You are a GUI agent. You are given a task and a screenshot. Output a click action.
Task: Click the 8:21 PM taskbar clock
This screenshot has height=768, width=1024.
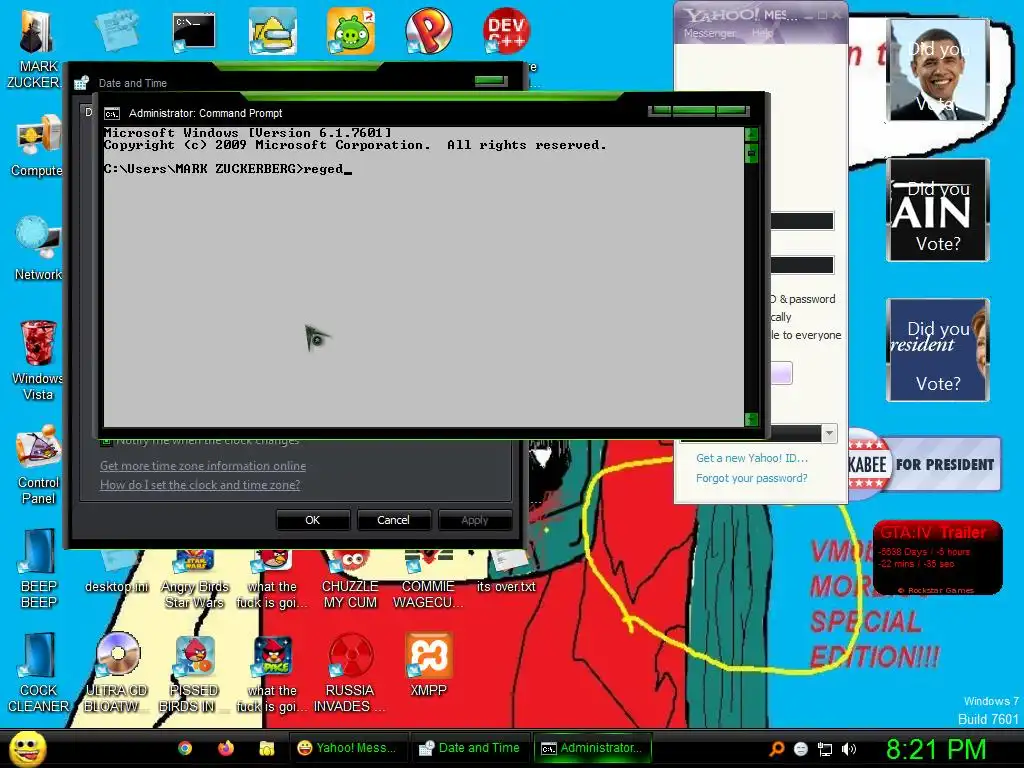click(x=936, y=749)
